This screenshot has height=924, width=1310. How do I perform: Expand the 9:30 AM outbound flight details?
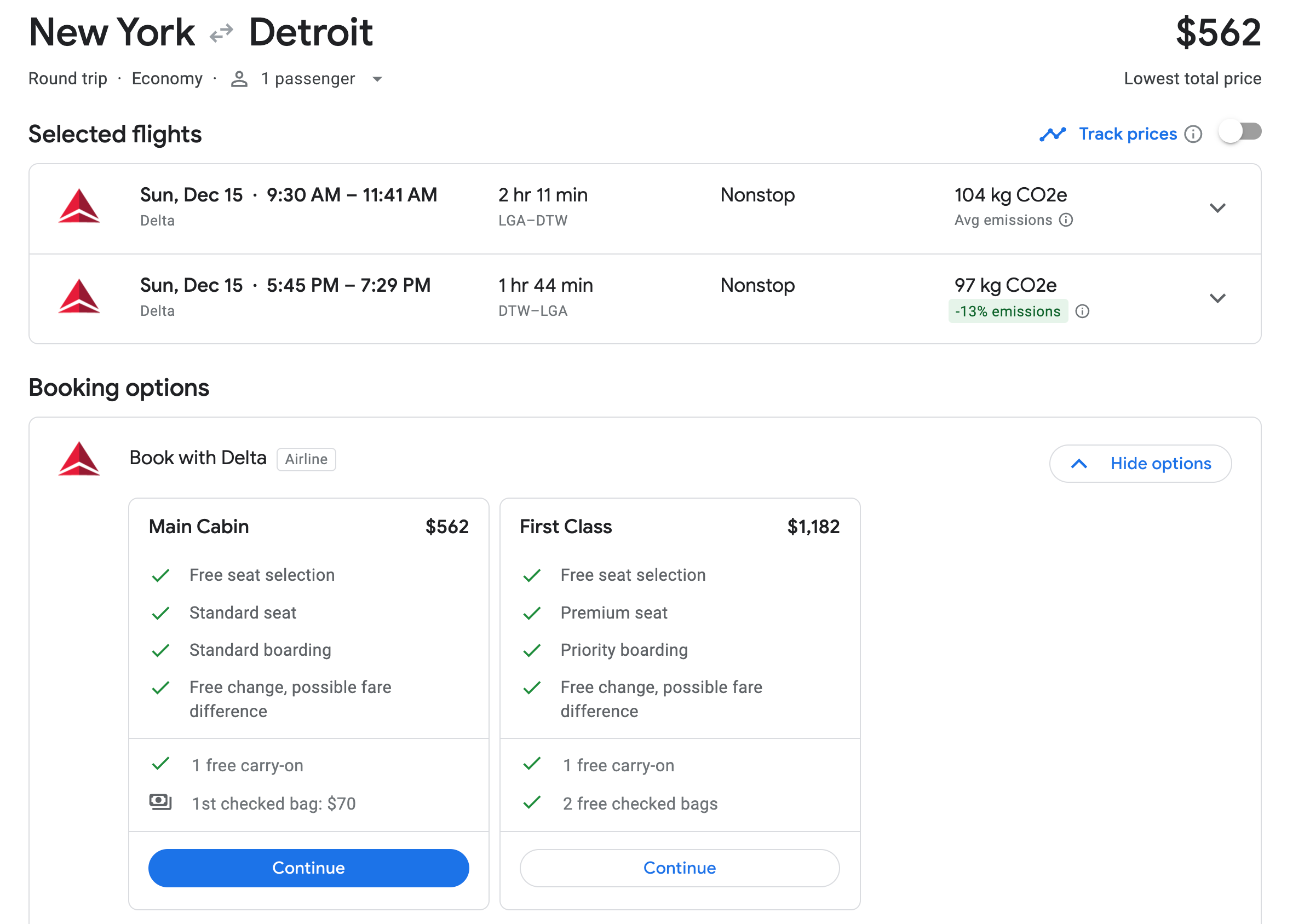coord(1217,208)
